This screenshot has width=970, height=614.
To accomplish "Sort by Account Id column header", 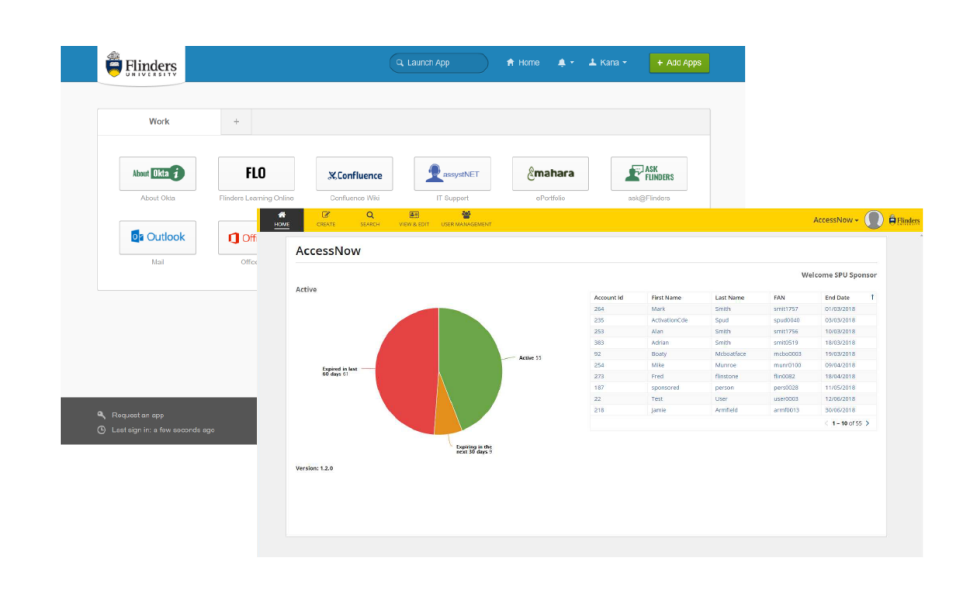I will tap(608, 297).
